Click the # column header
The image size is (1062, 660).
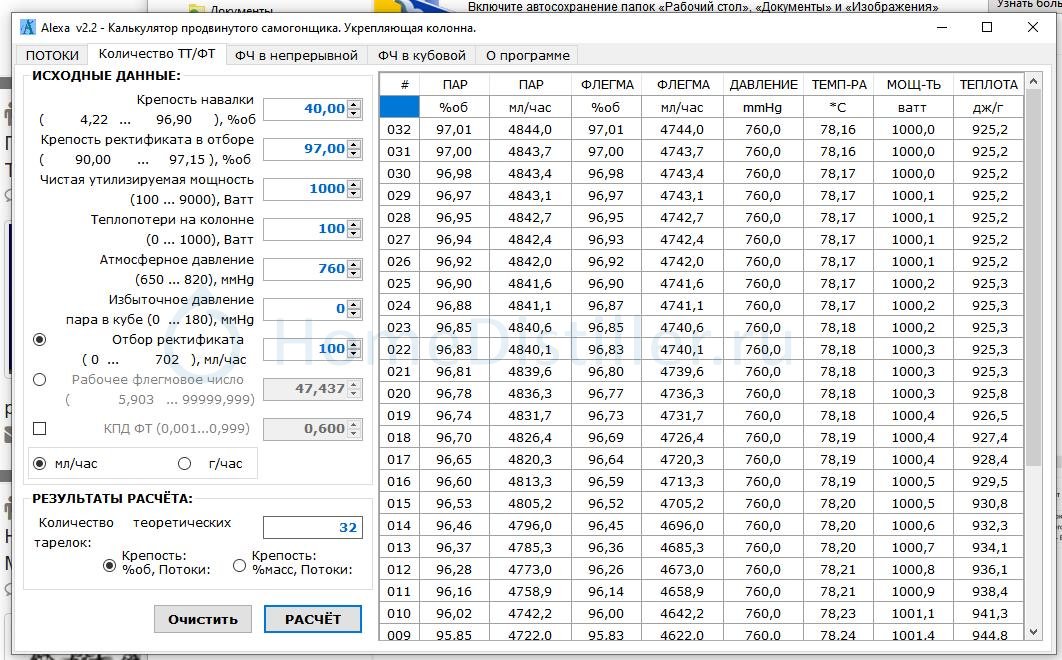coord(400,85)
